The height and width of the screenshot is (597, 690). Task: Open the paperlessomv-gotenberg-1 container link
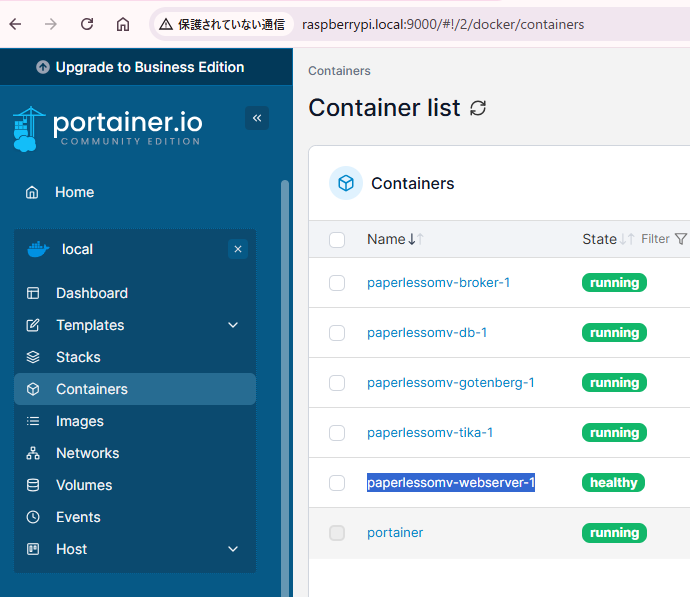point(451,383)
